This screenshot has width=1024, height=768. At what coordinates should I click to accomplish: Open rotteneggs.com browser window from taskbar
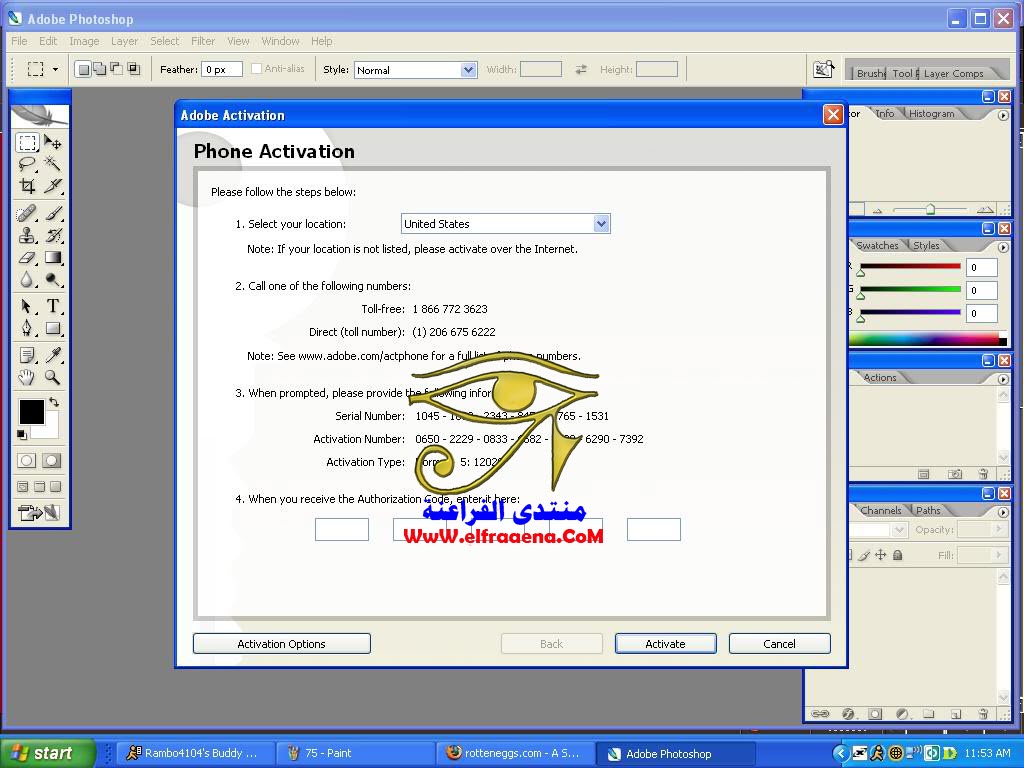514,754
